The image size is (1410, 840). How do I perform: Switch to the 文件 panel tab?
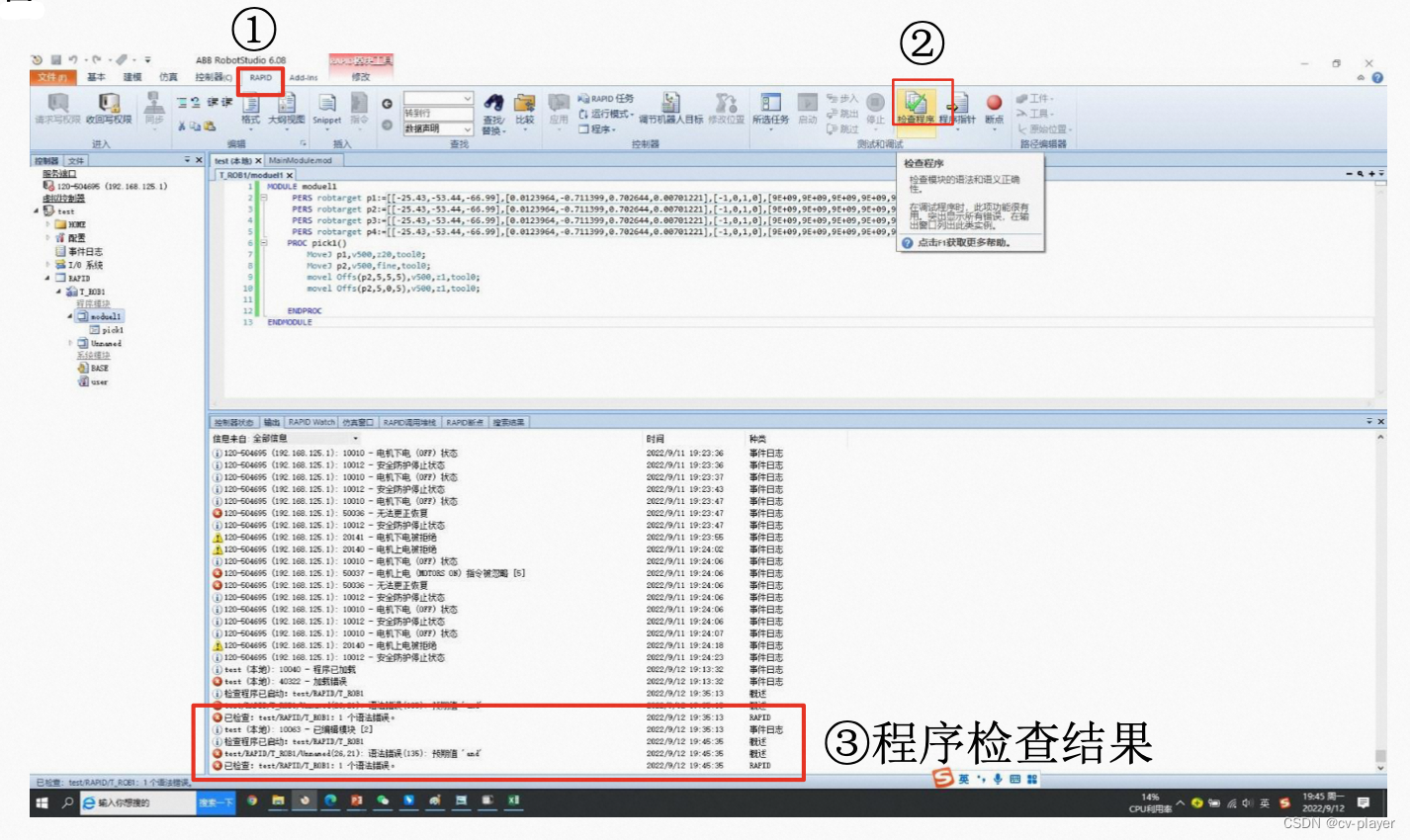click(x=76, y=160)
